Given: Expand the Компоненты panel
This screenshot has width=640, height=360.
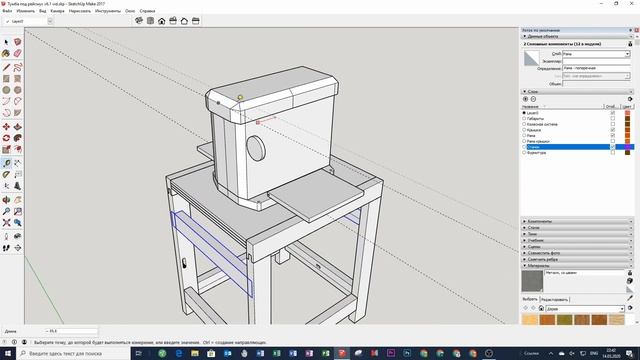Looking at the screenshot, I should coord(577,221).
